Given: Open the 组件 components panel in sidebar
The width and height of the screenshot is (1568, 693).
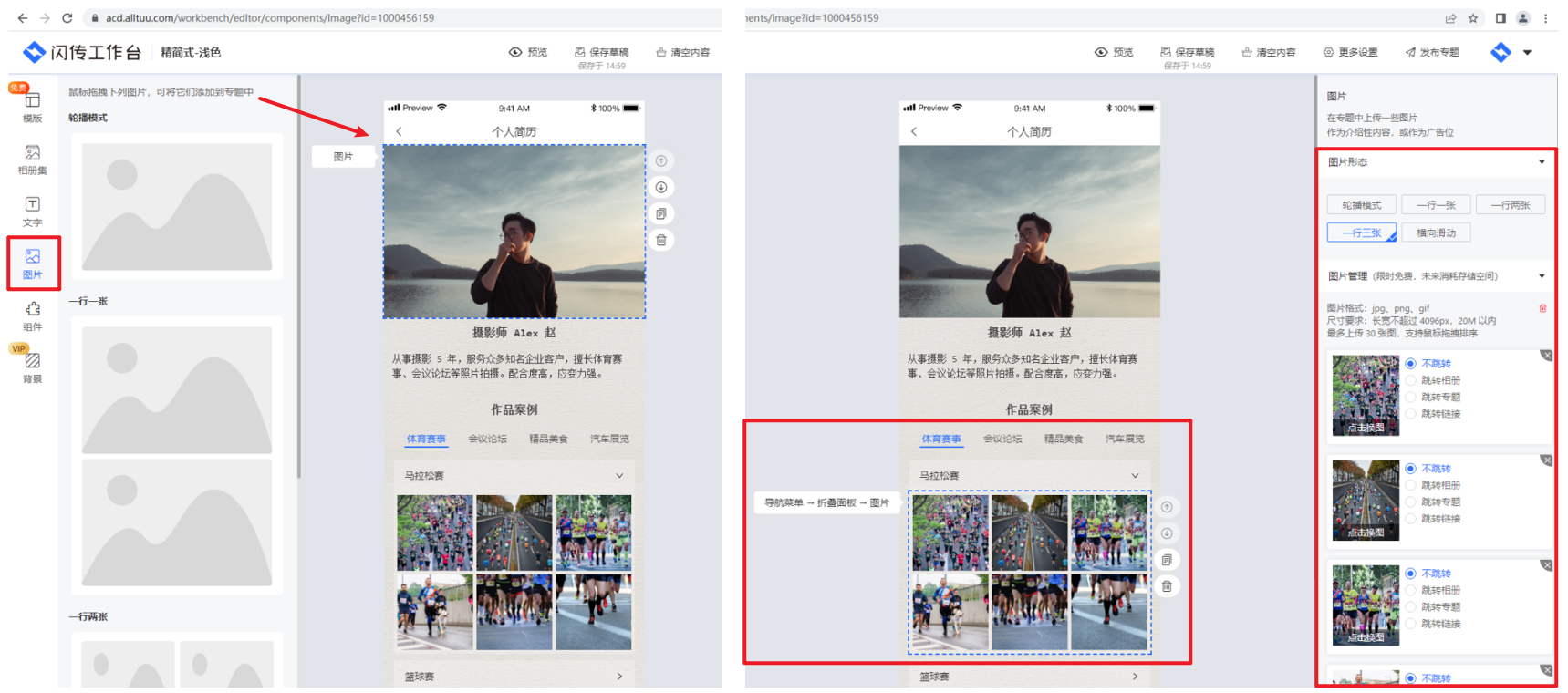Looking at the screenshot, I should [x=32, y=315].
